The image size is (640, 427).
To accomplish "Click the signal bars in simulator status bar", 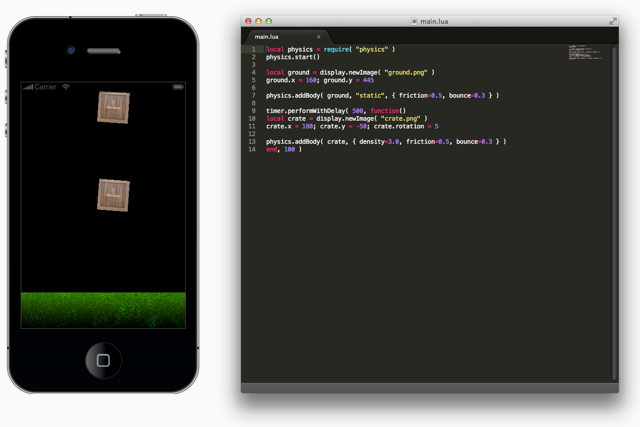I will (28, 87).
